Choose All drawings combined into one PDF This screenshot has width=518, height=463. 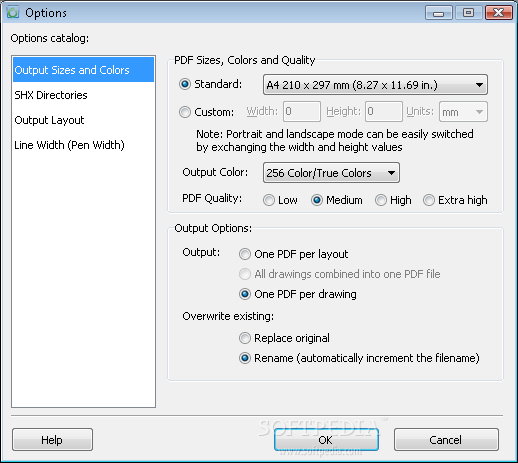click(x=245, y=274)
